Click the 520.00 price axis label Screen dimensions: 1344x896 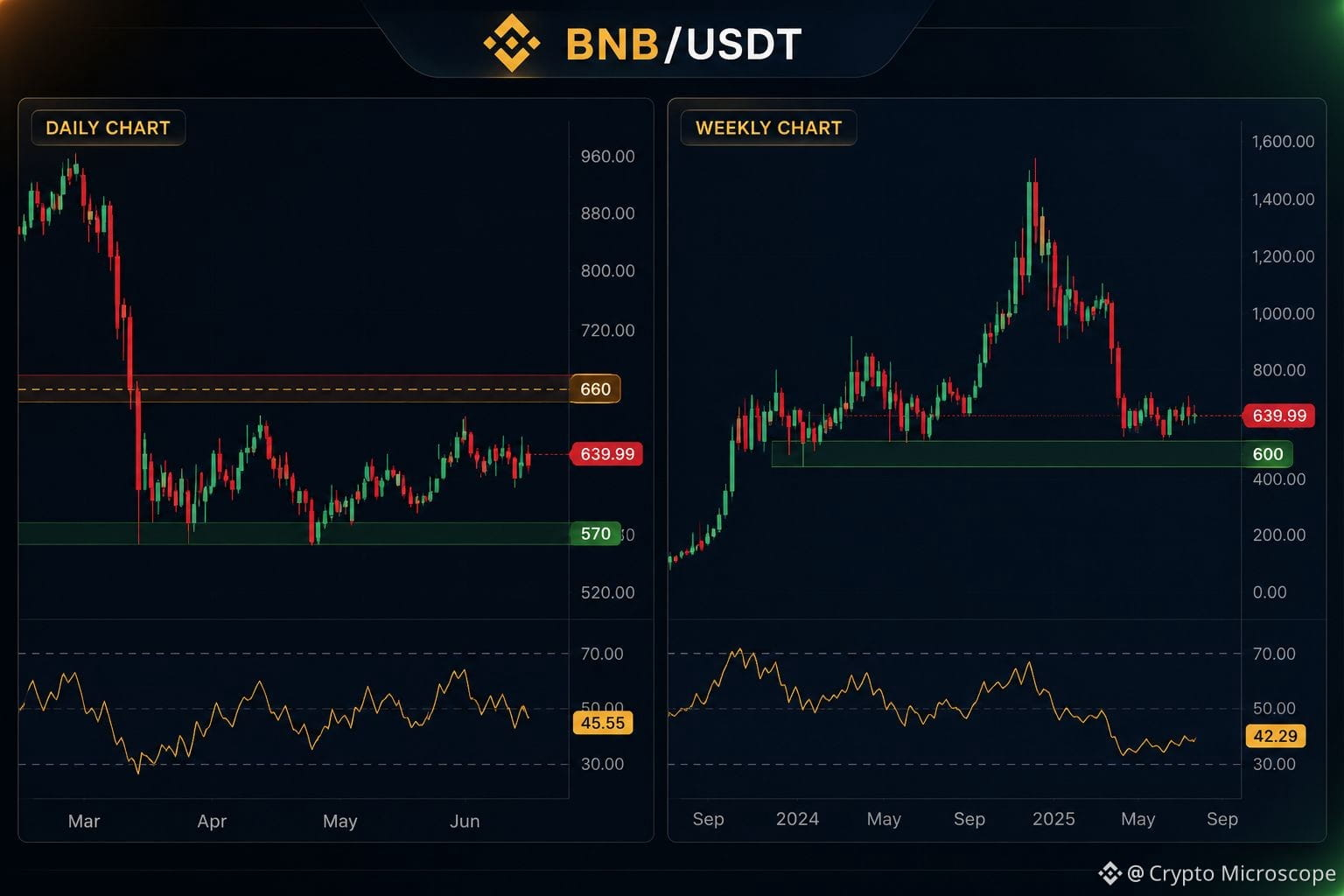tap(607, 592)
